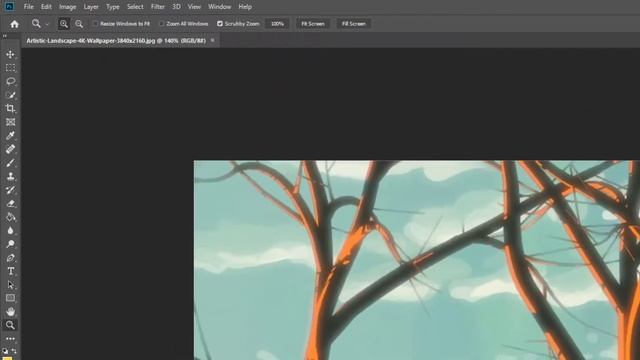Enable Resize Windows to Fit checkbox

click(96, 24)
